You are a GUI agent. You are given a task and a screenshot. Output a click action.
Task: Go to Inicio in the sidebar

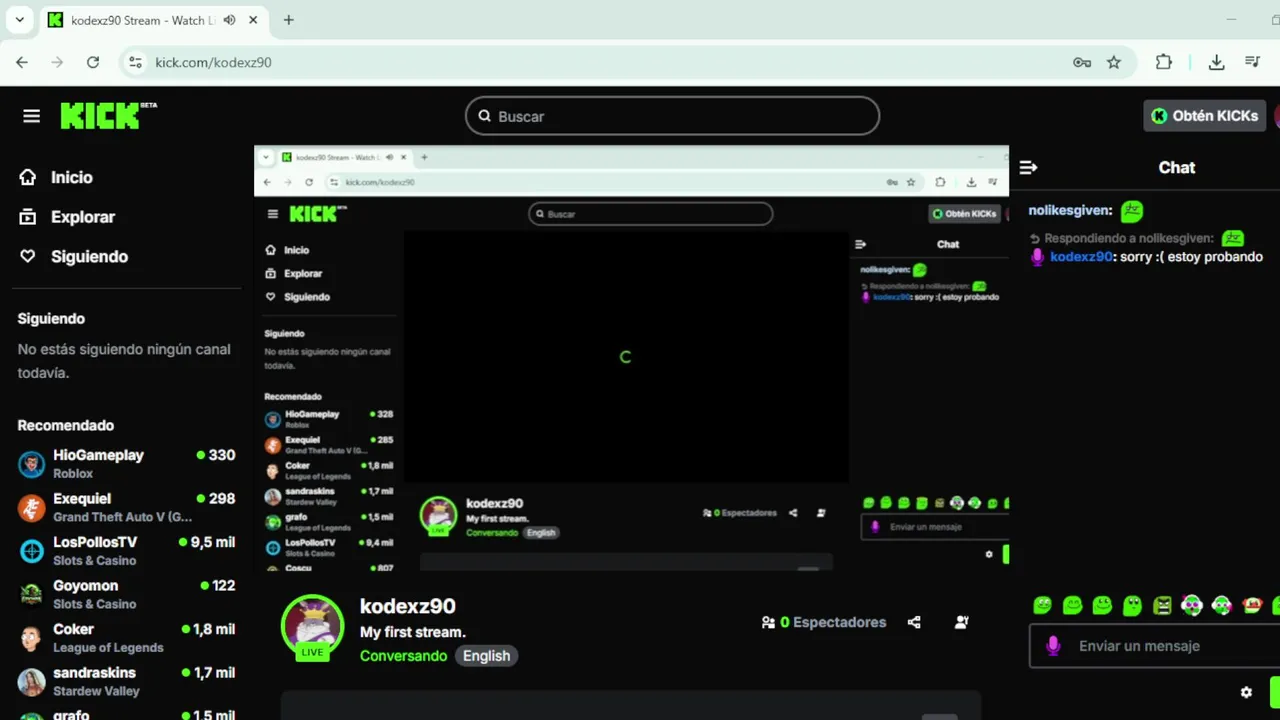[71, 177]
